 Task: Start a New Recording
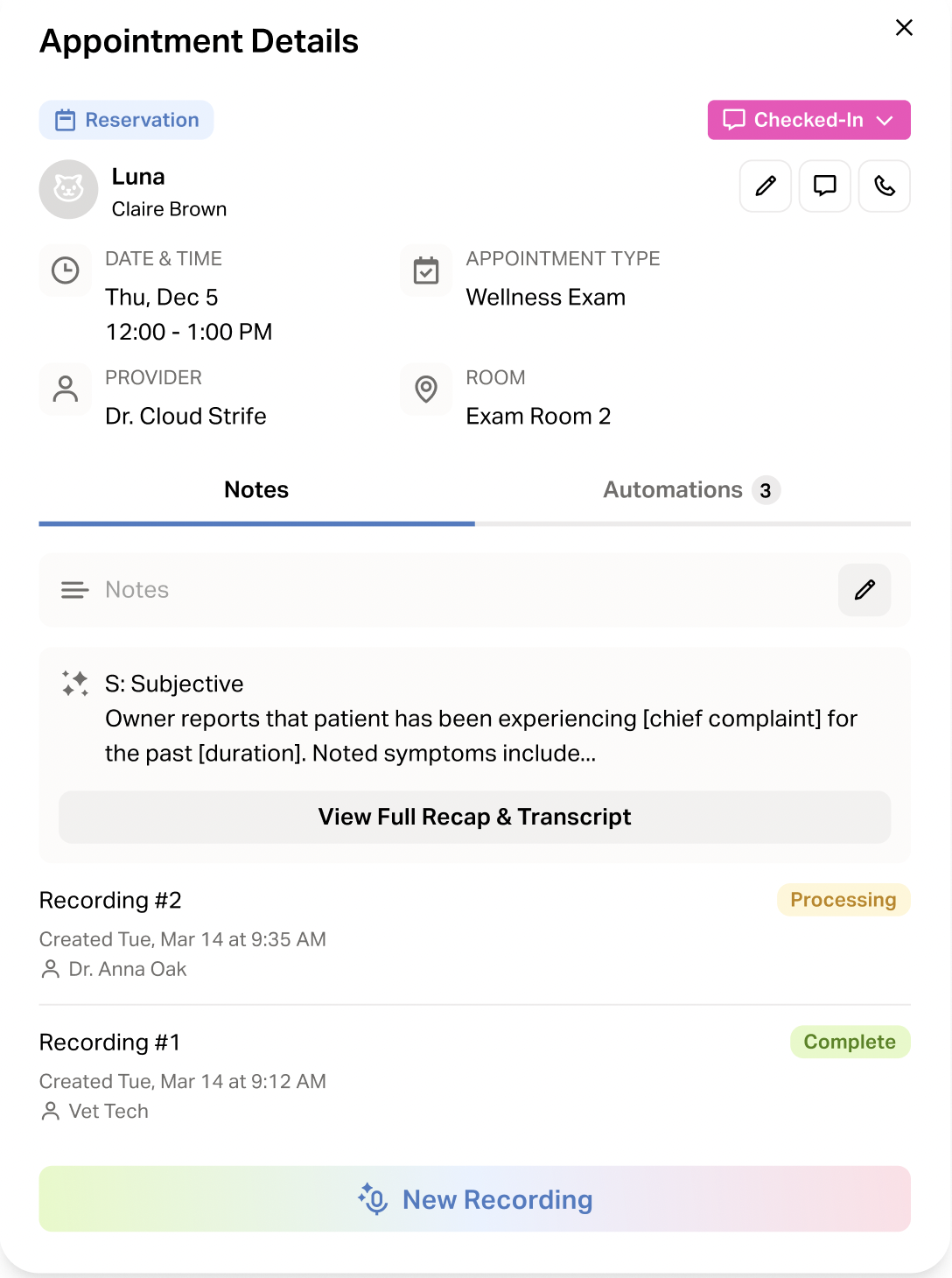point(474,1199)
